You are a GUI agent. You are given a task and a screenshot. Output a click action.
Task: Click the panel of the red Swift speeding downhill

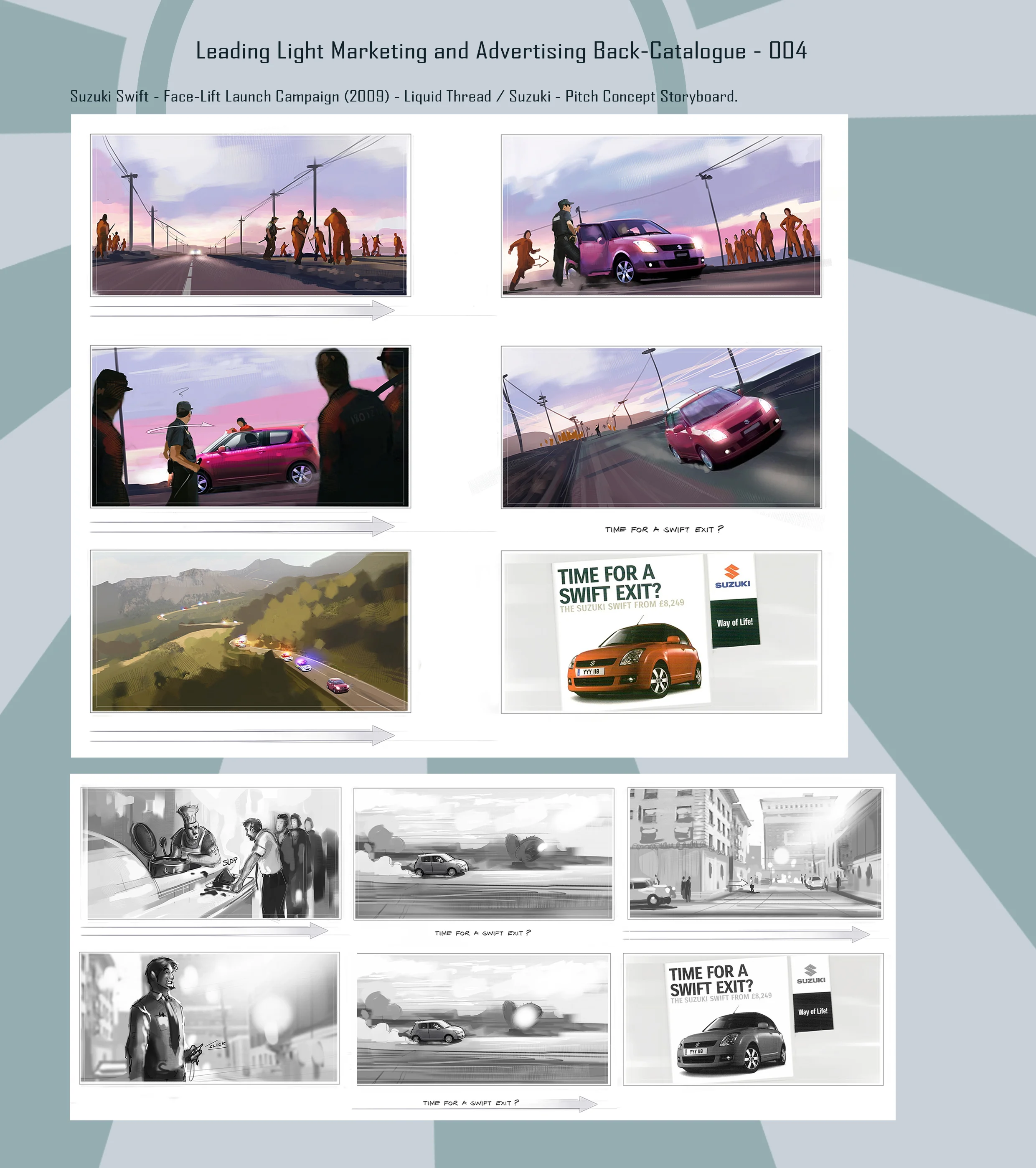point(661,427)
